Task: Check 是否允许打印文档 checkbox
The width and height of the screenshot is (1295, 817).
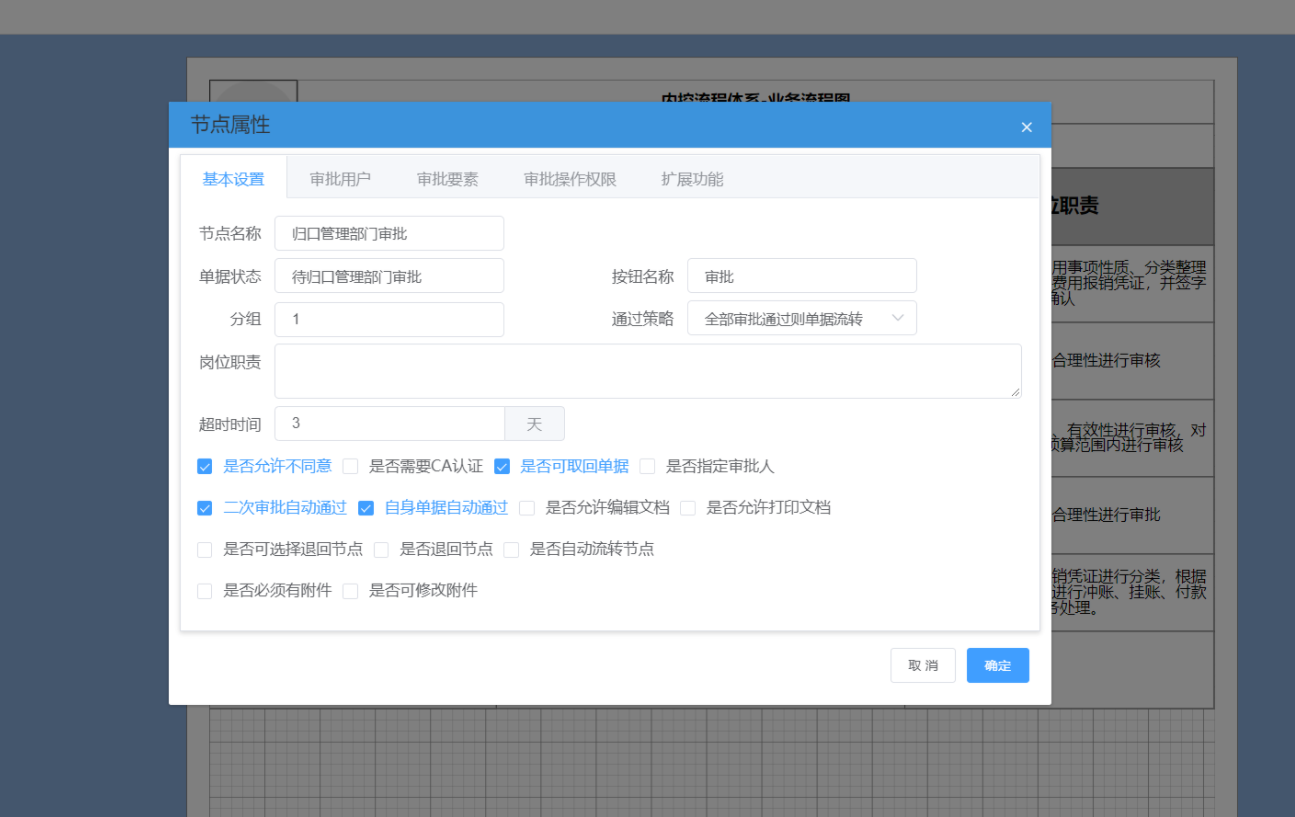Action: [x=688, y=508]
